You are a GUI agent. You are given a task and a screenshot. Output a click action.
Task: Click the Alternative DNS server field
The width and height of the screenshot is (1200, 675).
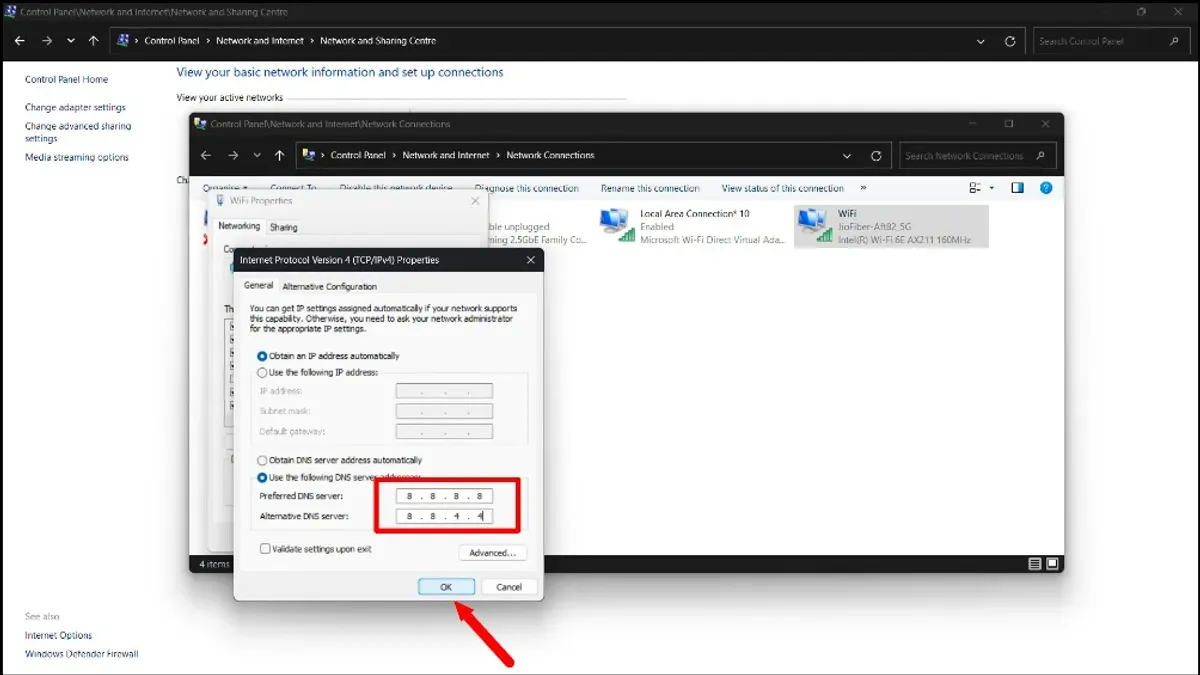444,516
